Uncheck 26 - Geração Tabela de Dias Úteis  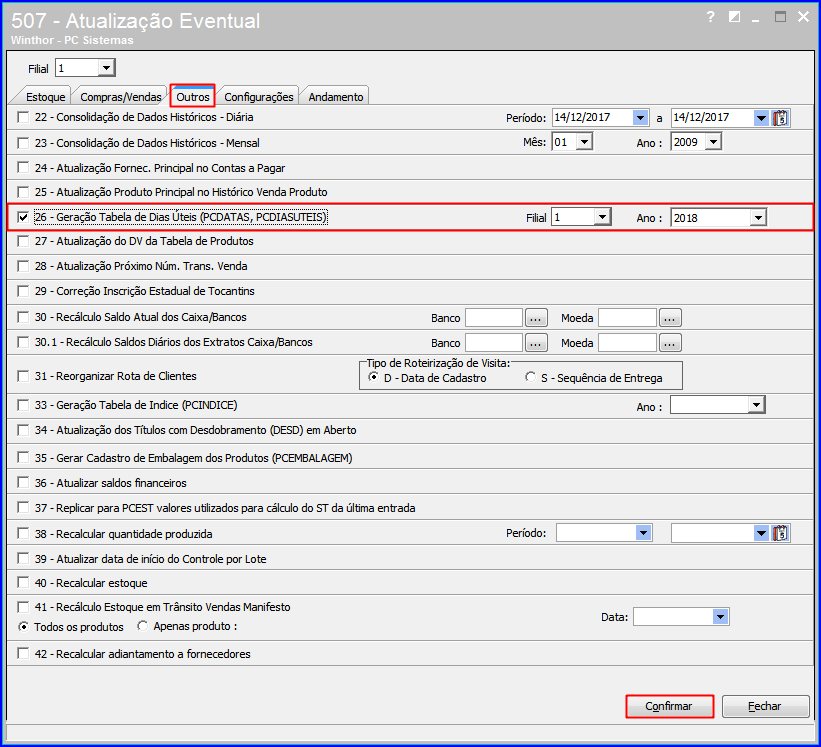pos(23,217)
